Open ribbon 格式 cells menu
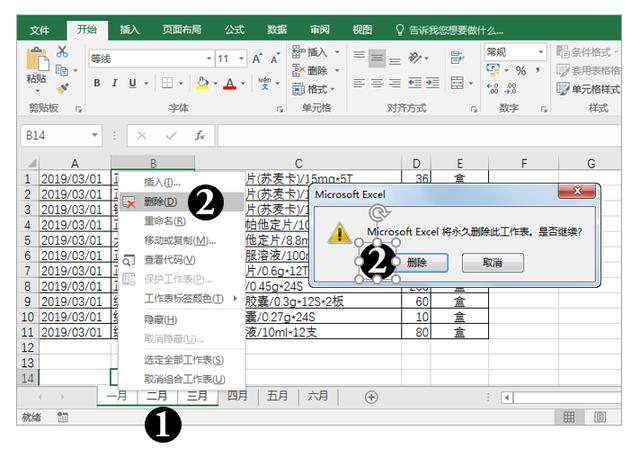This screenshot has height=449, width=640. point(313,89)
